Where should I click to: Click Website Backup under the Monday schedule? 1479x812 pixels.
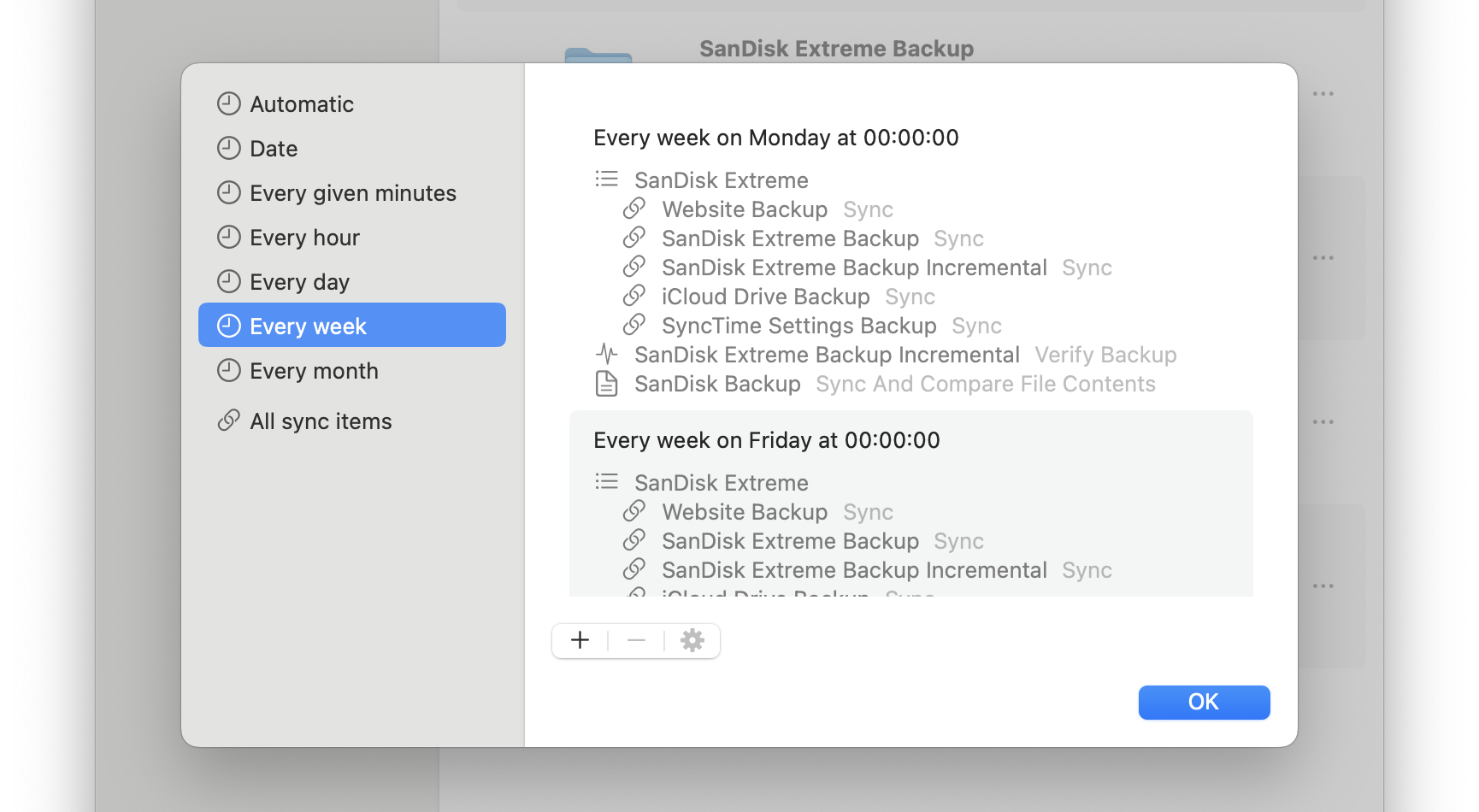point(745,209)
